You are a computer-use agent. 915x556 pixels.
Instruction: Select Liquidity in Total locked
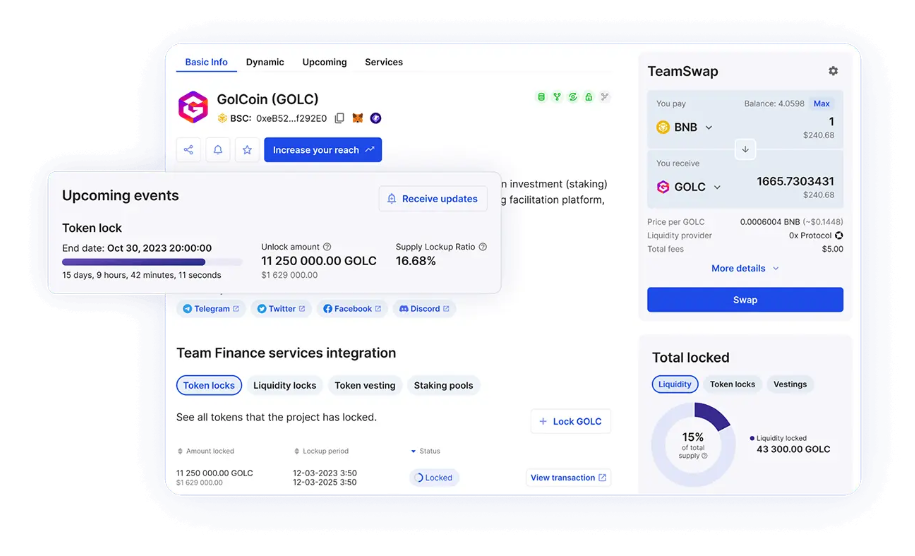(x=675, y=384)
